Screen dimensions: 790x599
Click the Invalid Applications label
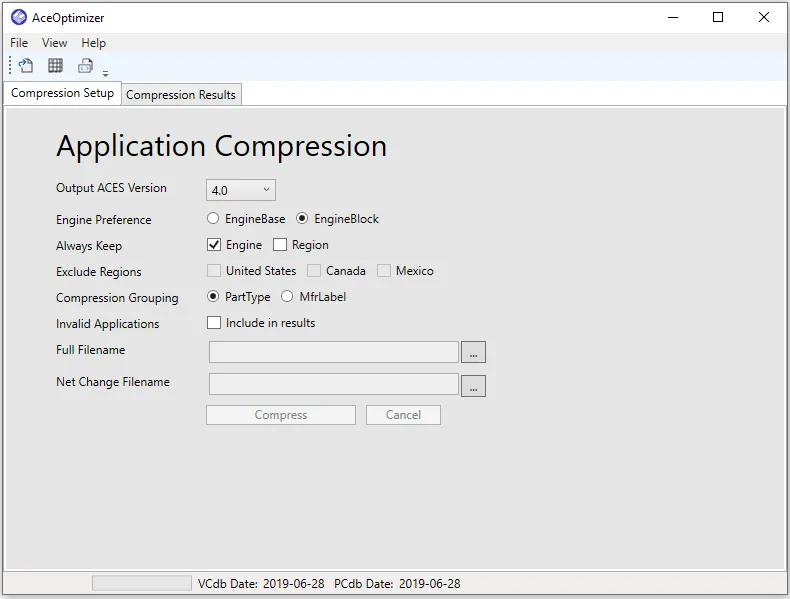[108, 324]
